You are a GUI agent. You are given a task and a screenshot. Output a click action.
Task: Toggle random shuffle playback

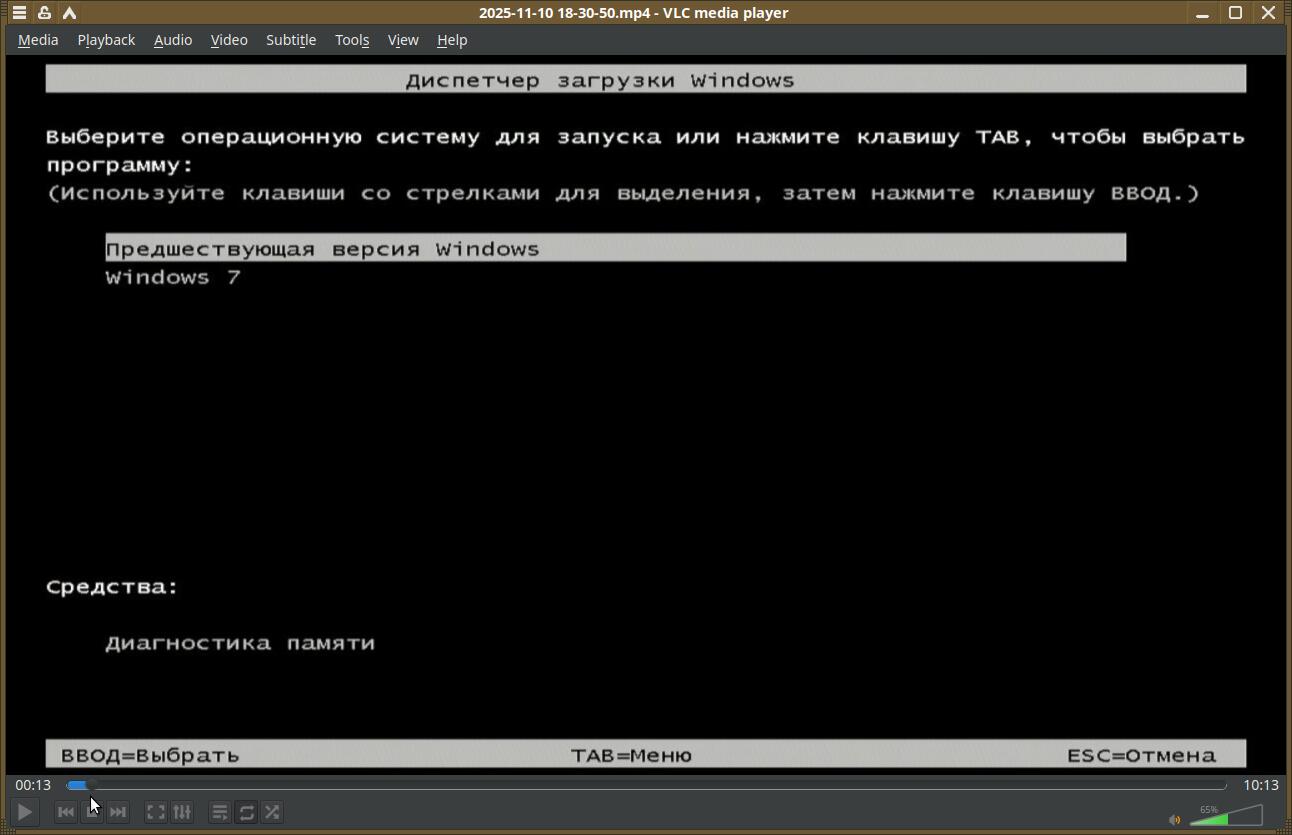272,812
